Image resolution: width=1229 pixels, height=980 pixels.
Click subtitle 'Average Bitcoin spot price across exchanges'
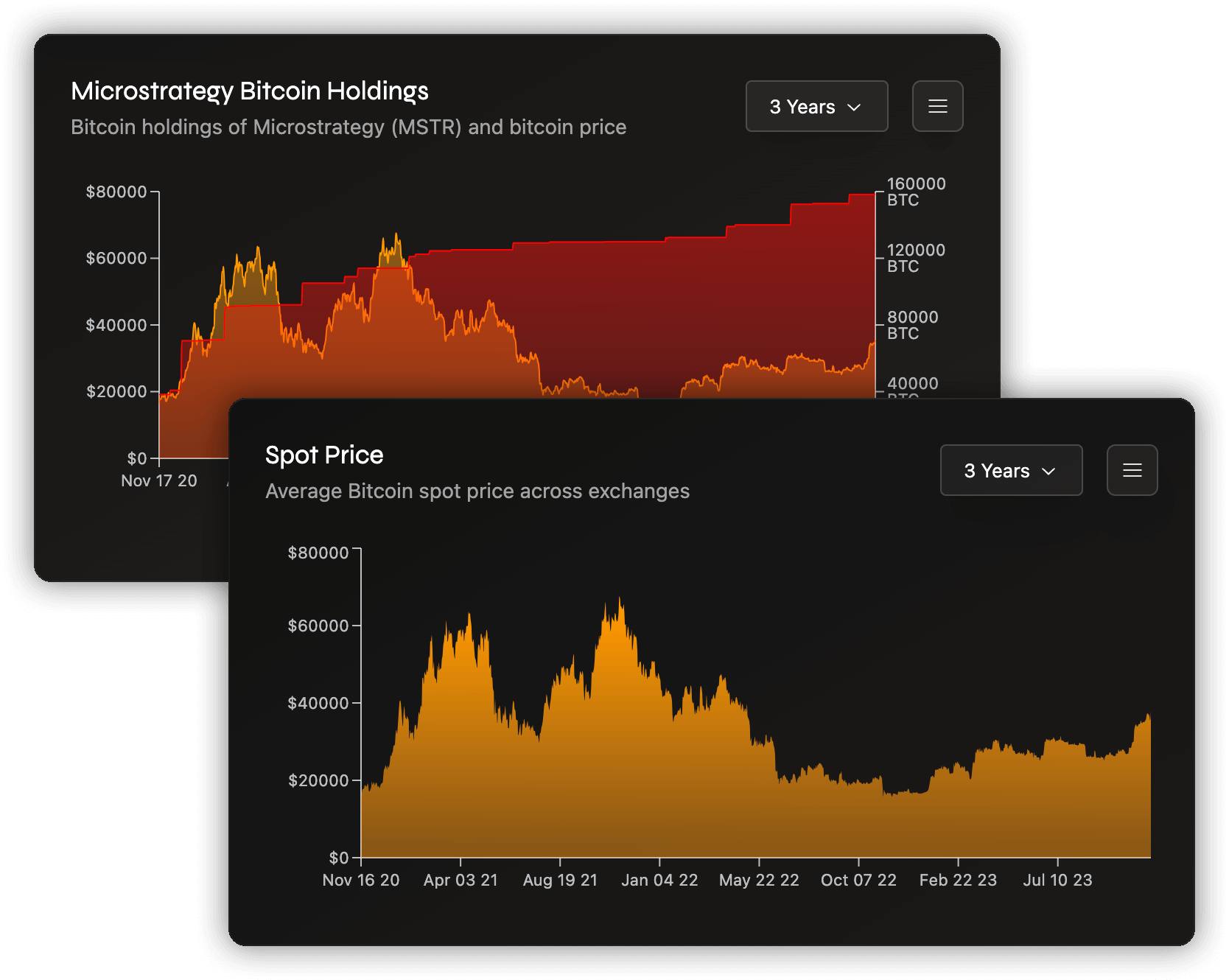[477, 491]
